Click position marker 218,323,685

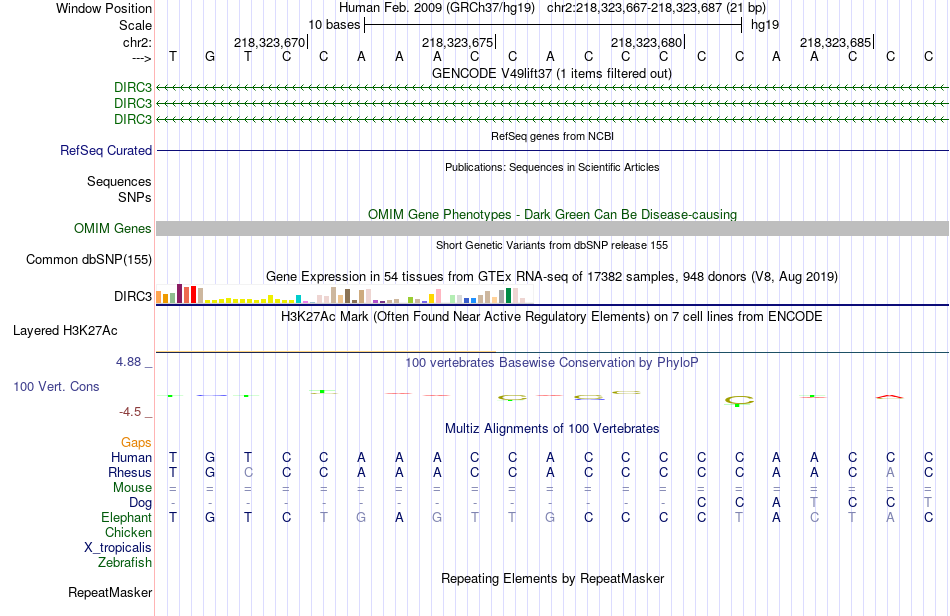coord(835,42)
